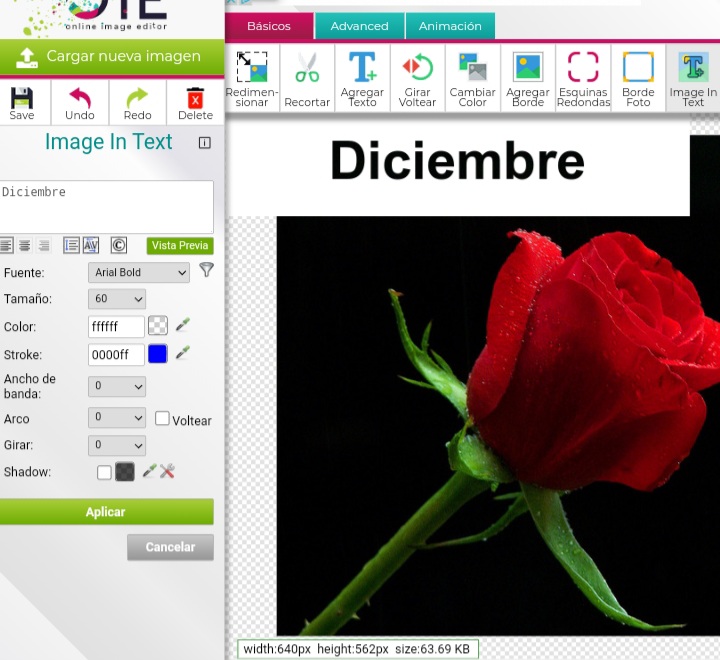Open the Esquinas Redondas tool

click(583, 79)
